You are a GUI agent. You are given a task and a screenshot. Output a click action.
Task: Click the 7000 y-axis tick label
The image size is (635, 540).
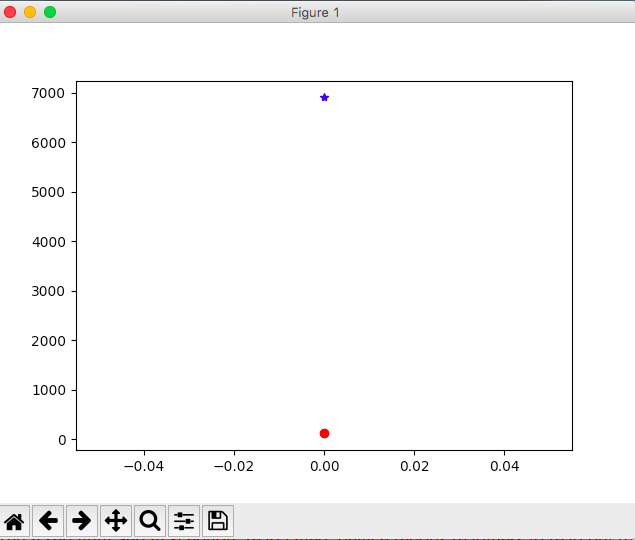pyautogui.click(x=48, y=93)
